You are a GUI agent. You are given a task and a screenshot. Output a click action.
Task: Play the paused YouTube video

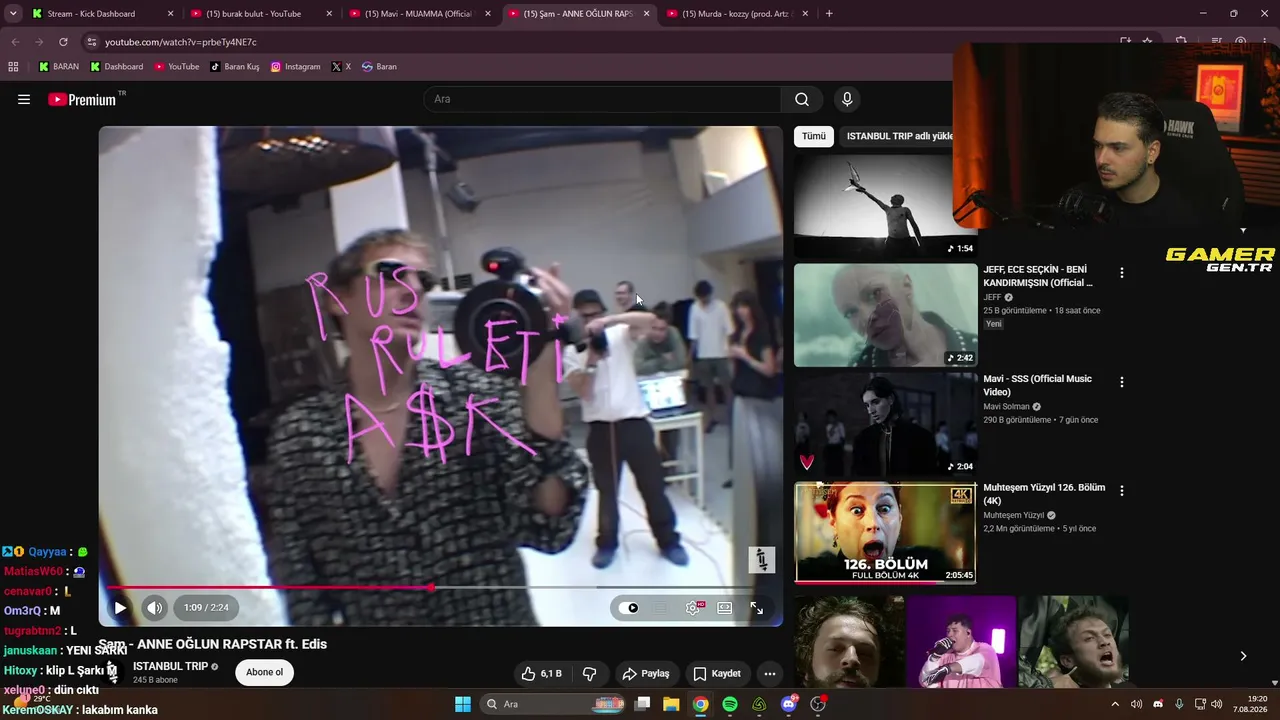[x=120, y=607]
